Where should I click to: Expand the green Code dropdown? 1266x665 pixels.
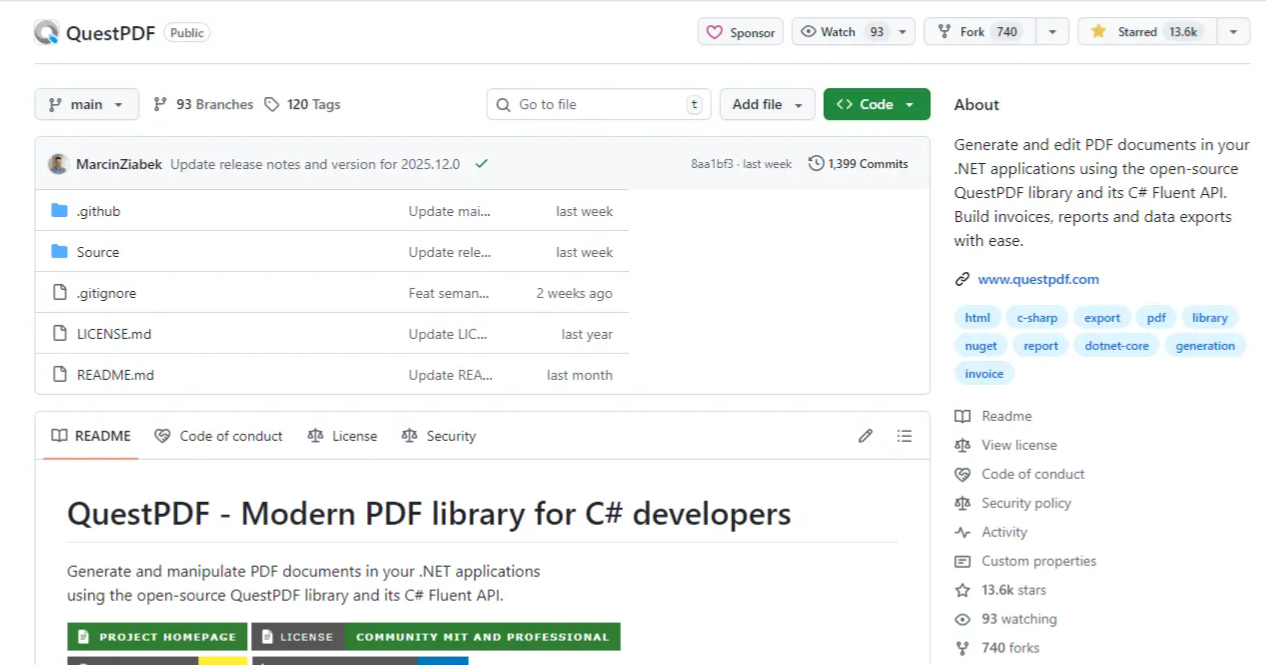876,104
